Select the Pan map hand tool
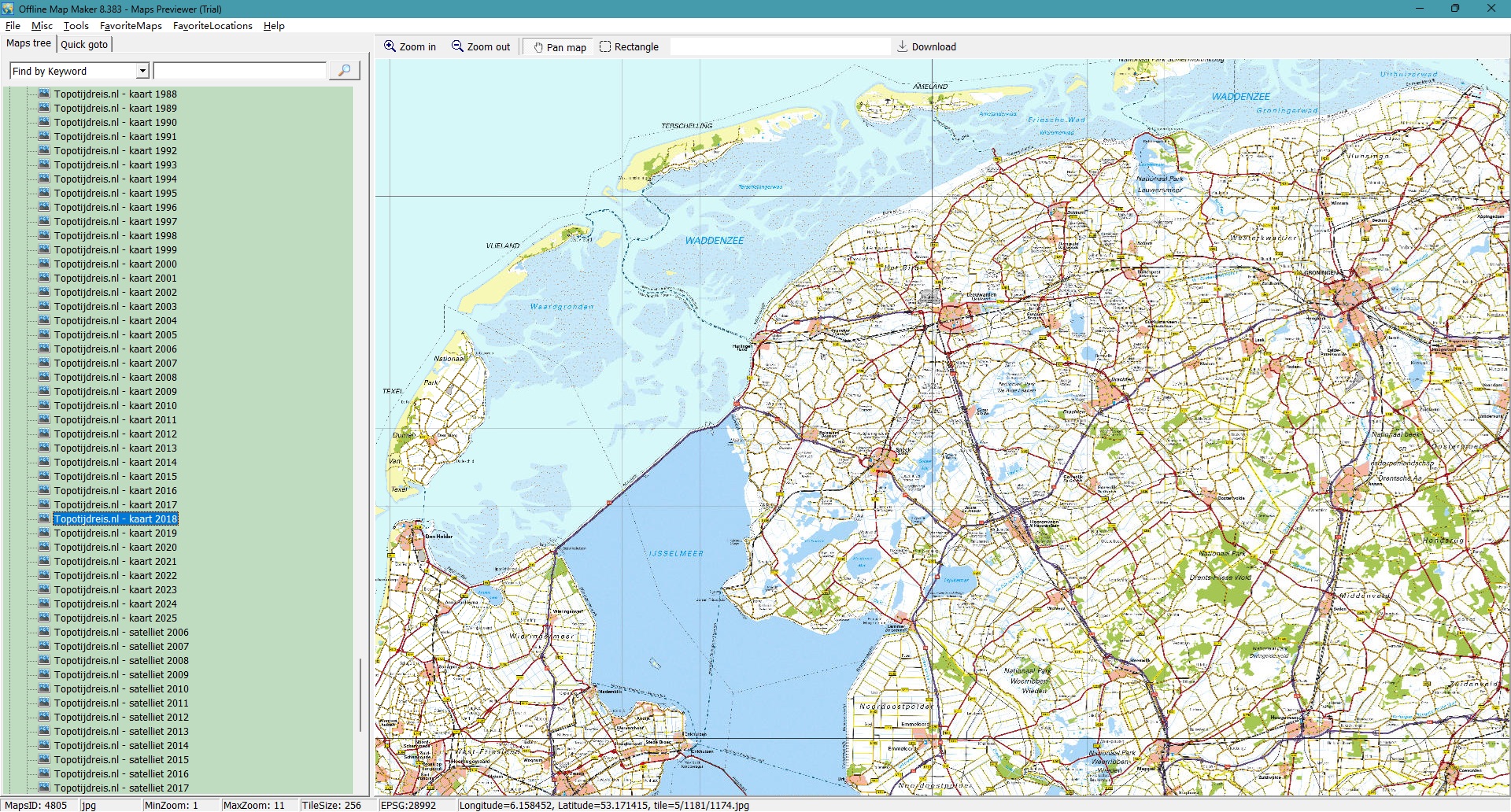Viewport: 1511px width, 812px height. (538, 47)
